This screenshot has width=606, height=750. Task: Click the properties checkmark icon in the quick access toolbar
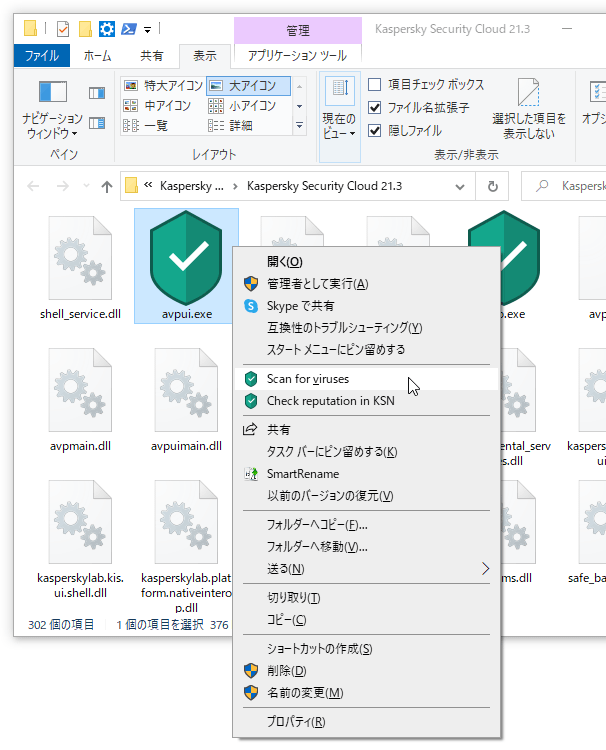click(x=63, y=29)
